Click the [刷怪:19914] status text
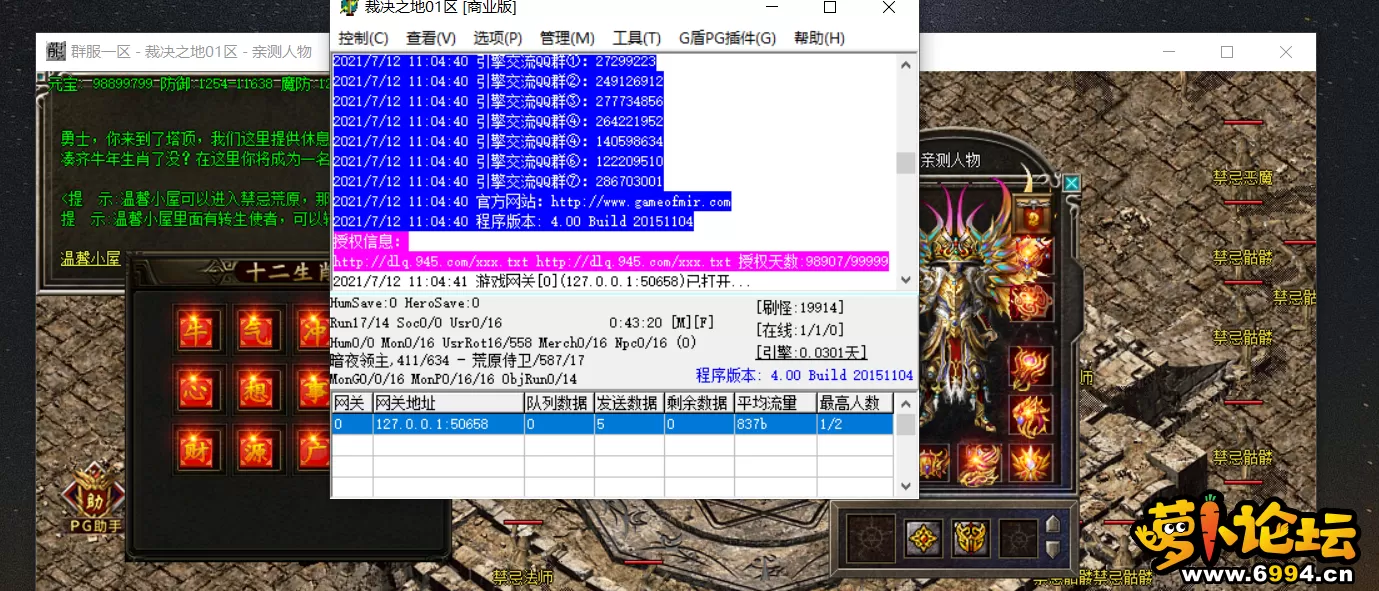 (800, 308)
